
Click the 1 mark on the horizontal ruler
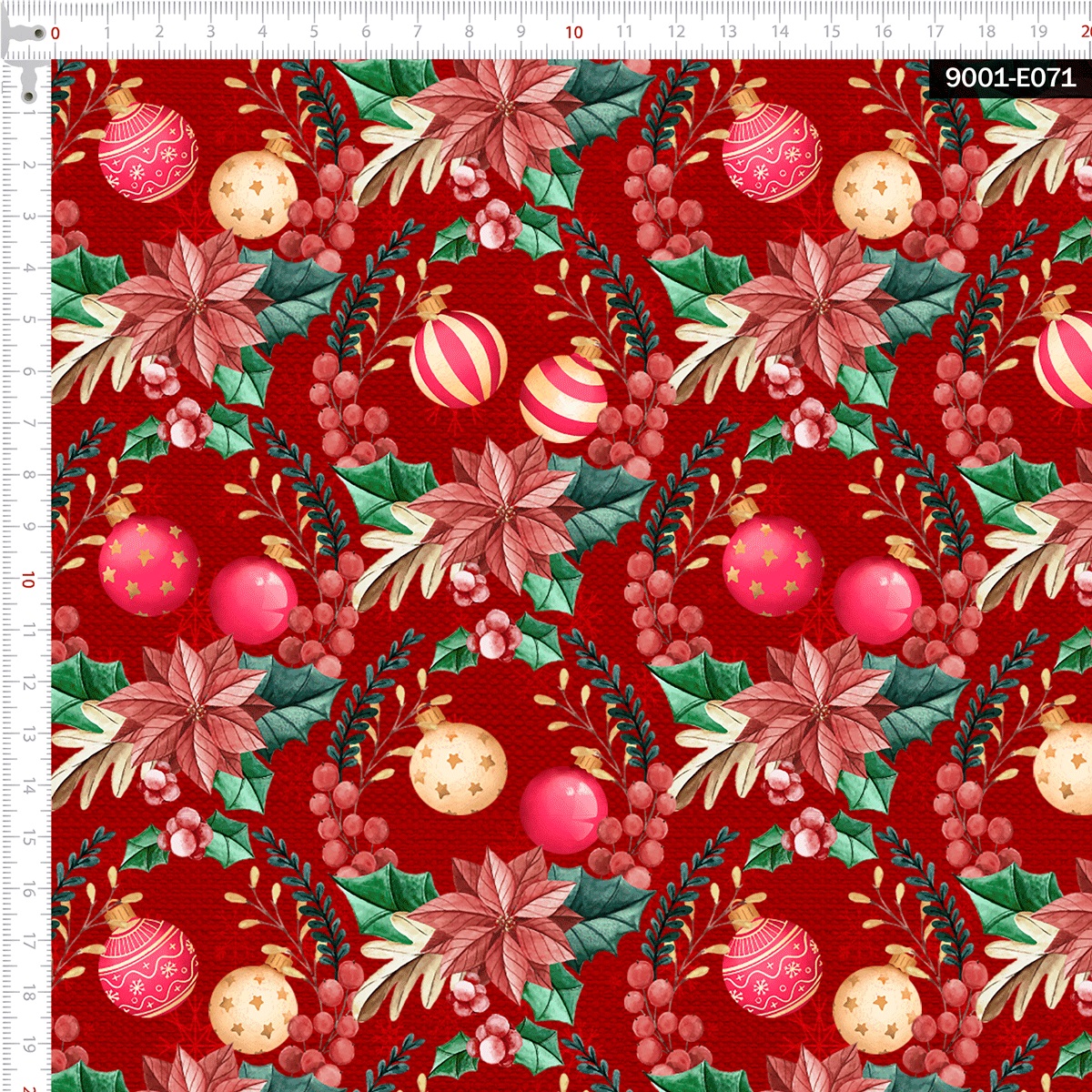[x=107, y=32]
